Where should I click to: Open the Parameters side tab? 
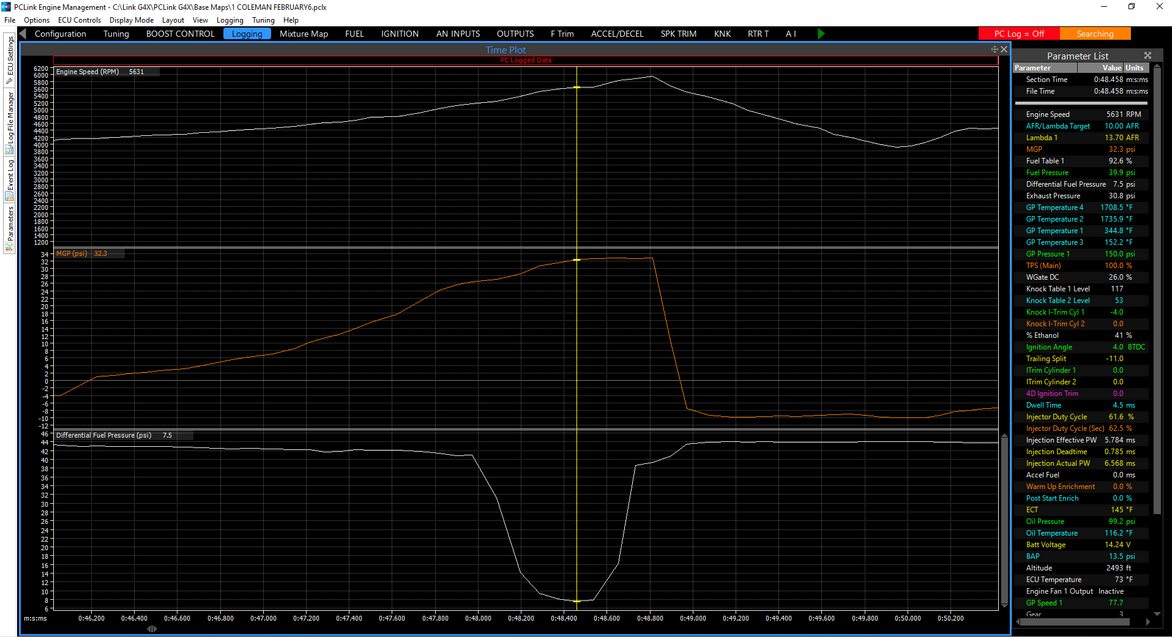pyautogui.click(x=10, y=228)
